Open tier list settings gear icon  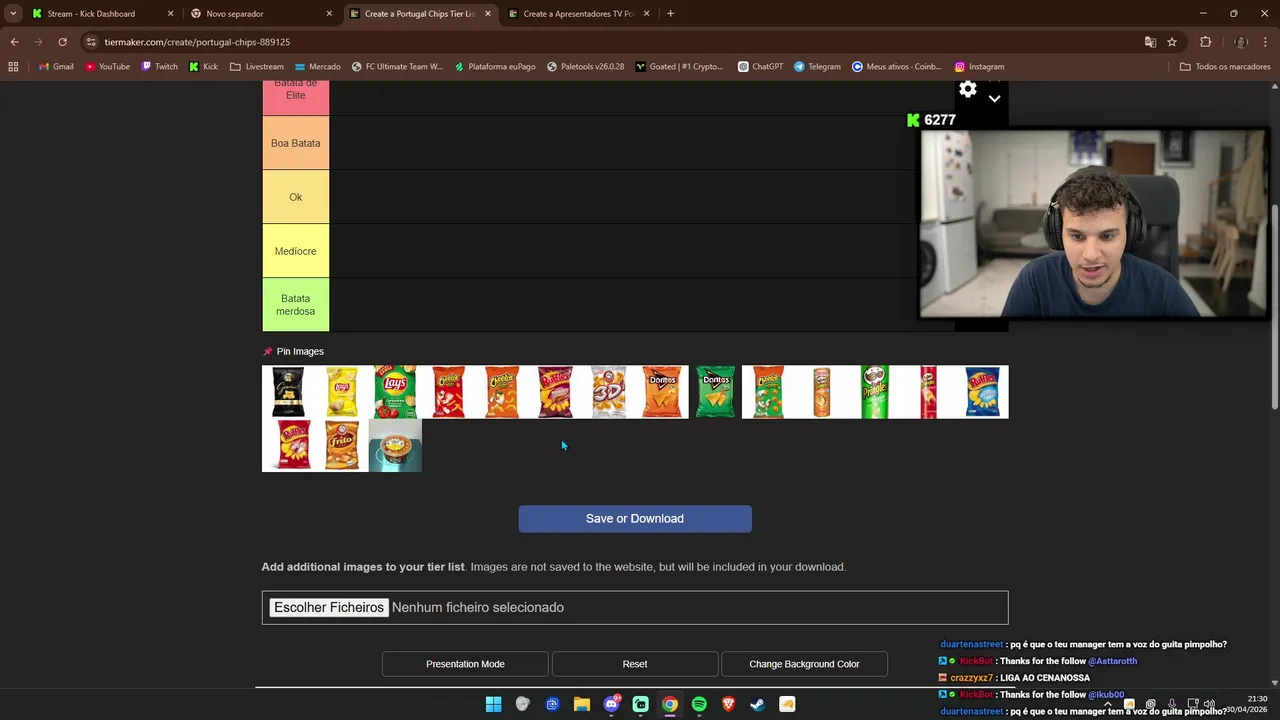(x=968, y=90)
